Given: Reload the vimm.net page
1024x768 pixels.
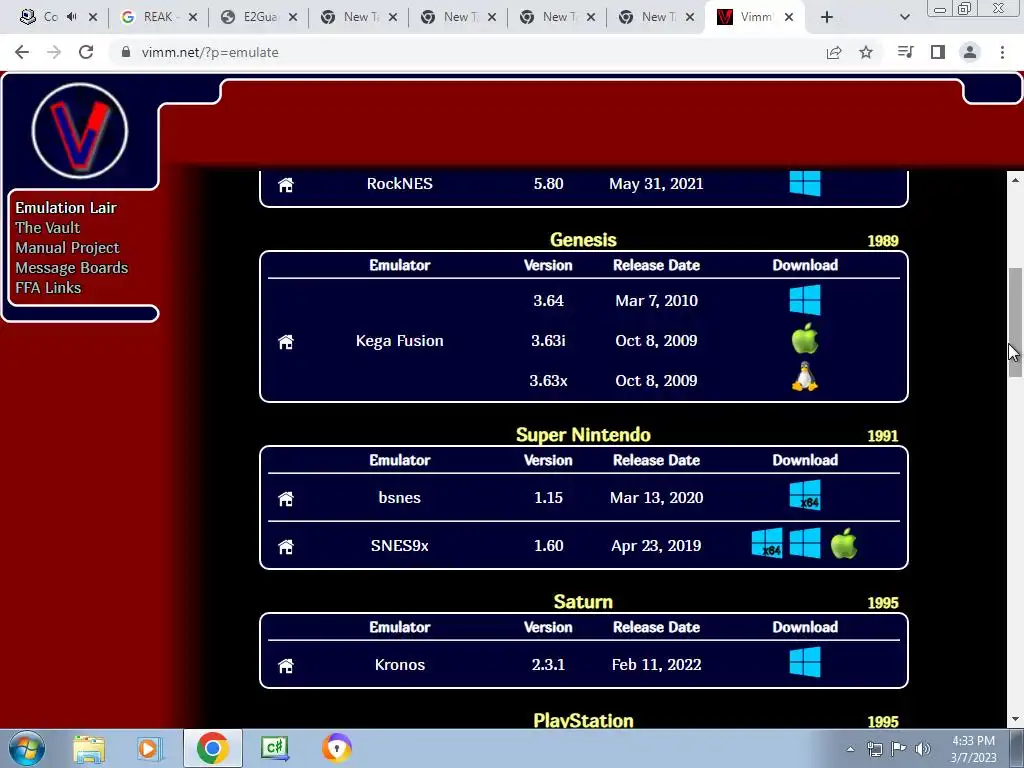Looking at the screenshot, I should point(86,52).
